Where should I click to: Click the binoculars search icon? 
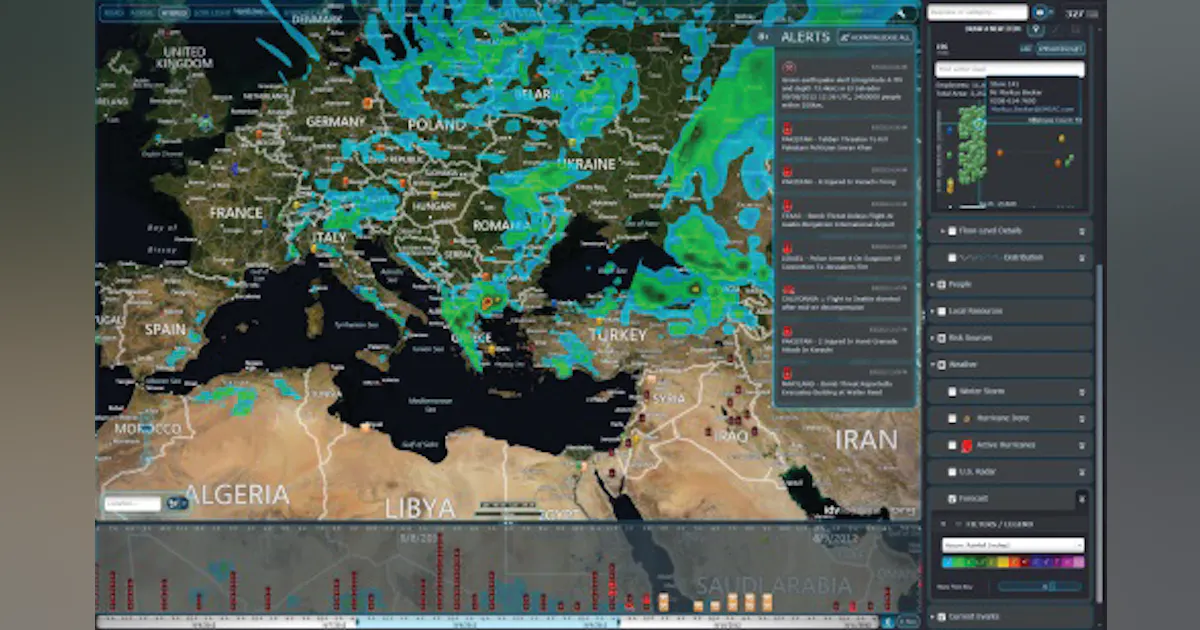click(1040, 12)
